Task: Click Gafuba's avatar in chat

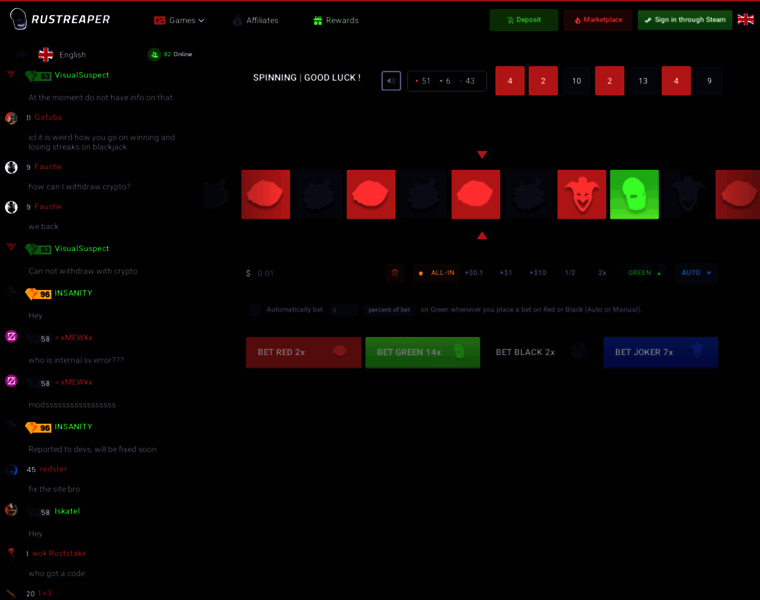Action: (11, 118)
